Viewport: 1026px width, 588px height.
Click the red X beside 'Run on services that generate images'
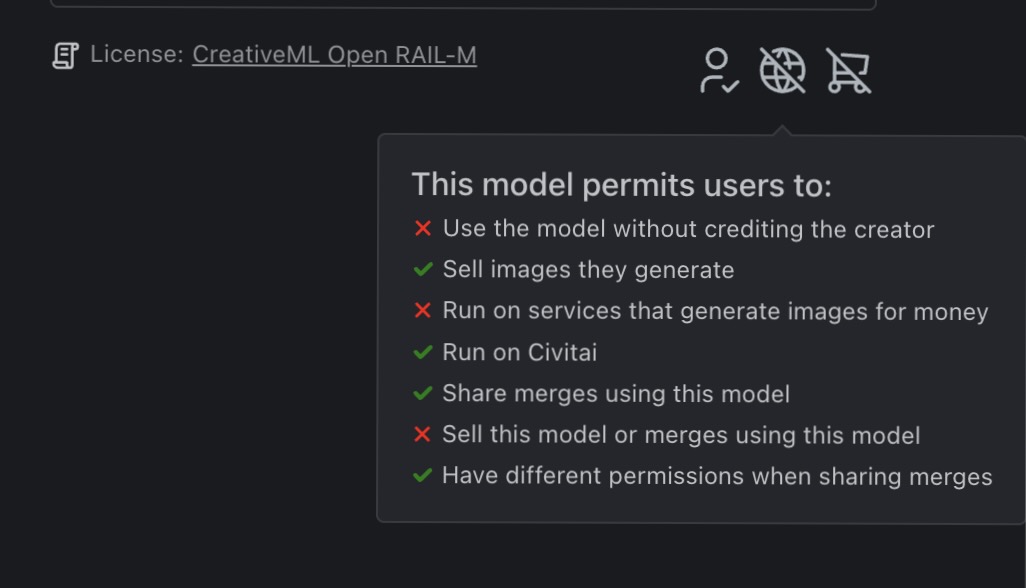pyautogui.click(x=422, y=310)
